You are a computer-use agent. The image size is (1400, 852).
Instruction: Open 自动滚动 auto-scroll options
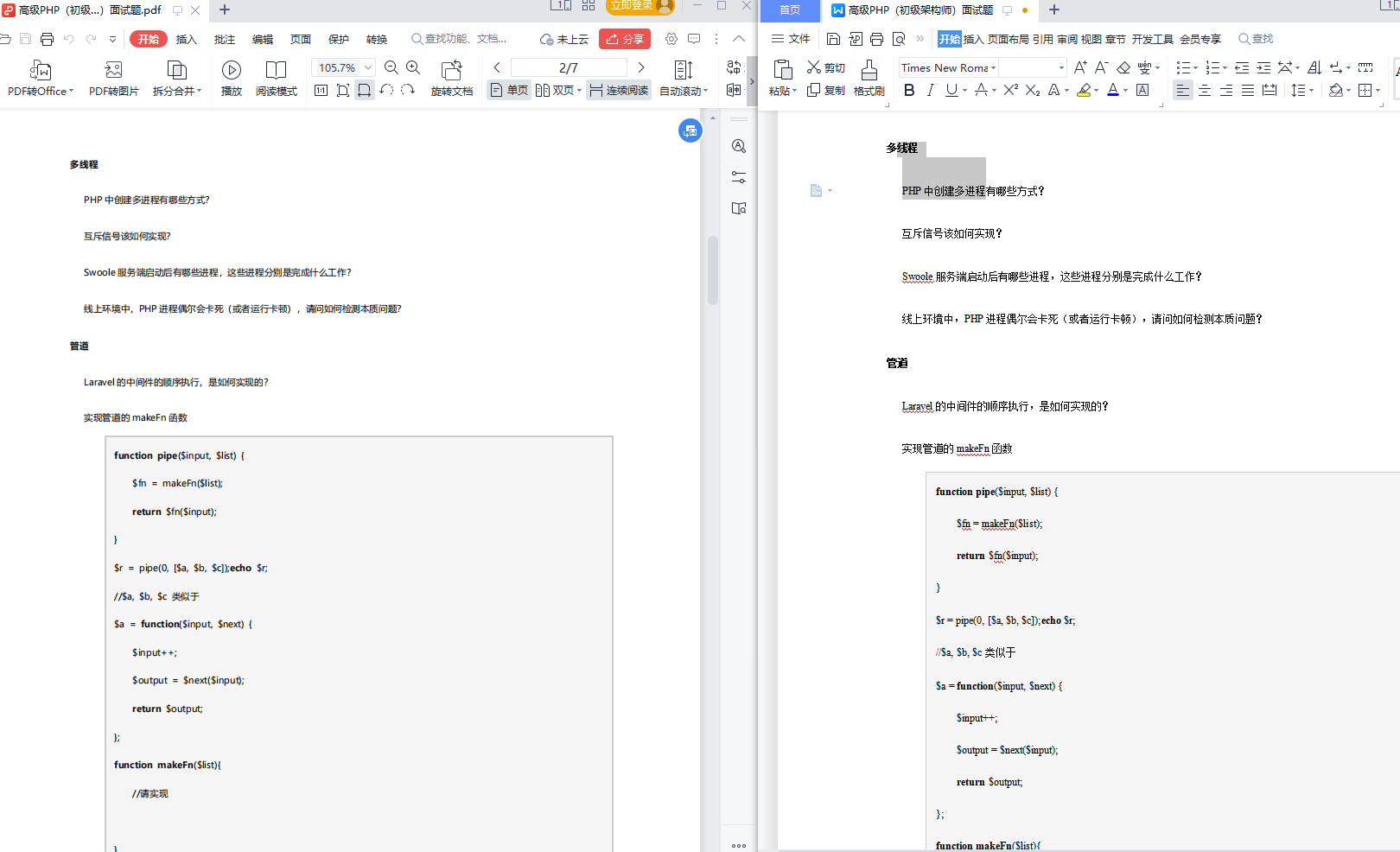click(684, 78)
